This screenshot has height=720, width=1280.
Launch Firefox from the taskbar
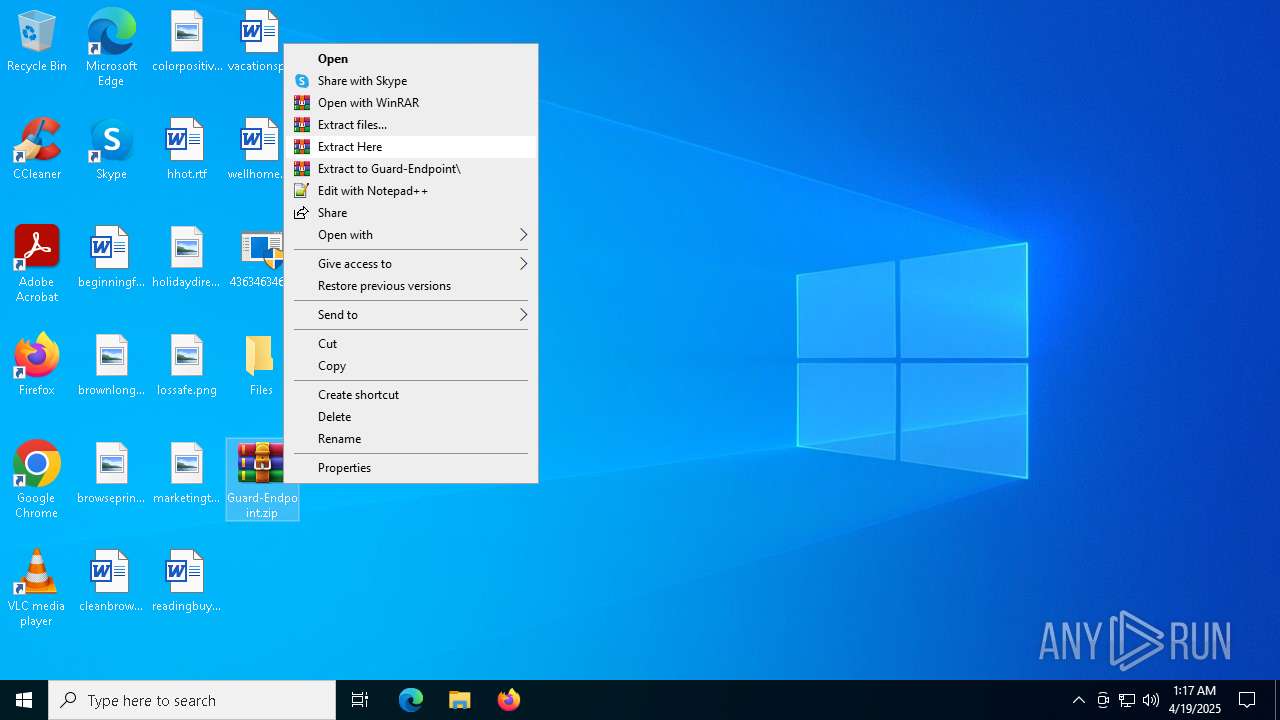click(508, 700)
